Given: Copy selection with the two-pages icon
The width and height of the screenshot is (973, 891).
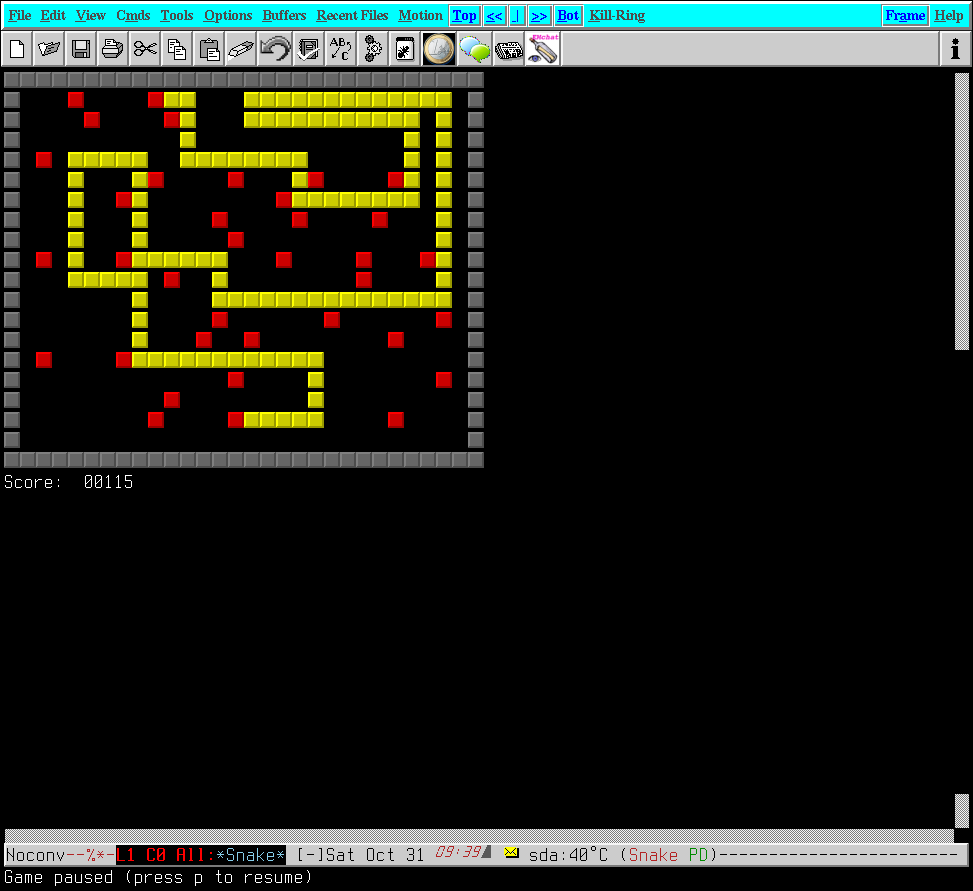Looking at the screenshot, I should point(177,49).
